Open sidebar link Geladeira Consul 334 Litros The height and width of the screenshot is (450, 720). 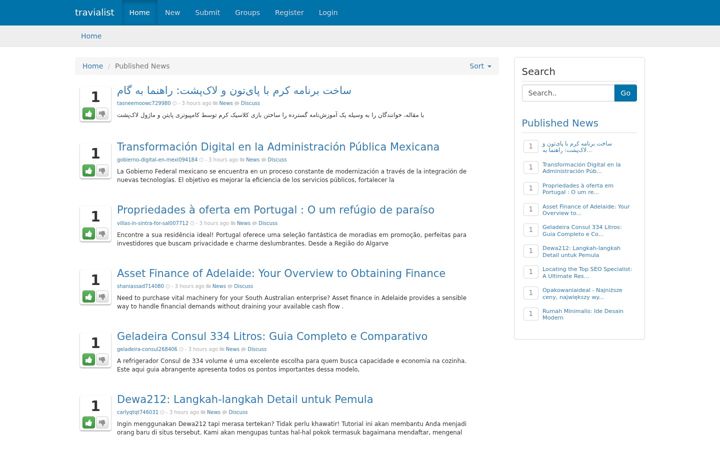(x=582, y=231)
